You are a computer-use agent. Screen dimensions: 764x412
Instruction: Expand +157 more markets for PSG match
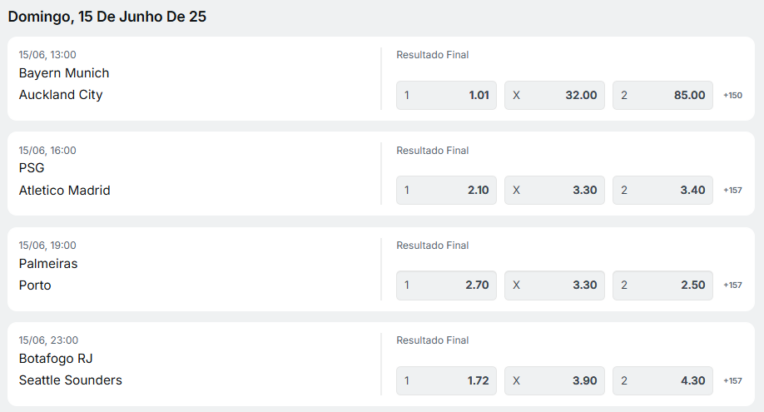coord(732,190)
